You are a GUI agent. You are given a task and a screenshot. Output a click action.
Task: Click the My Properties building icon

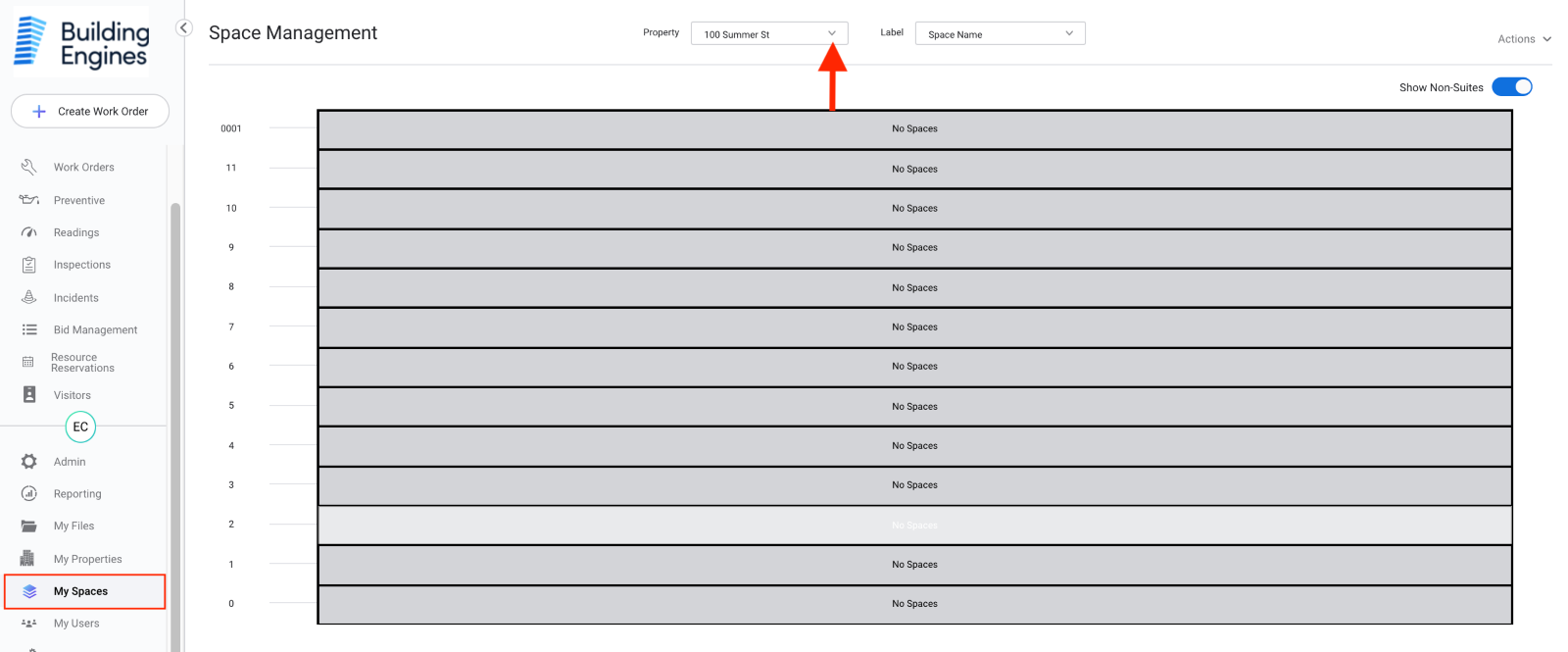coord(28,558)
